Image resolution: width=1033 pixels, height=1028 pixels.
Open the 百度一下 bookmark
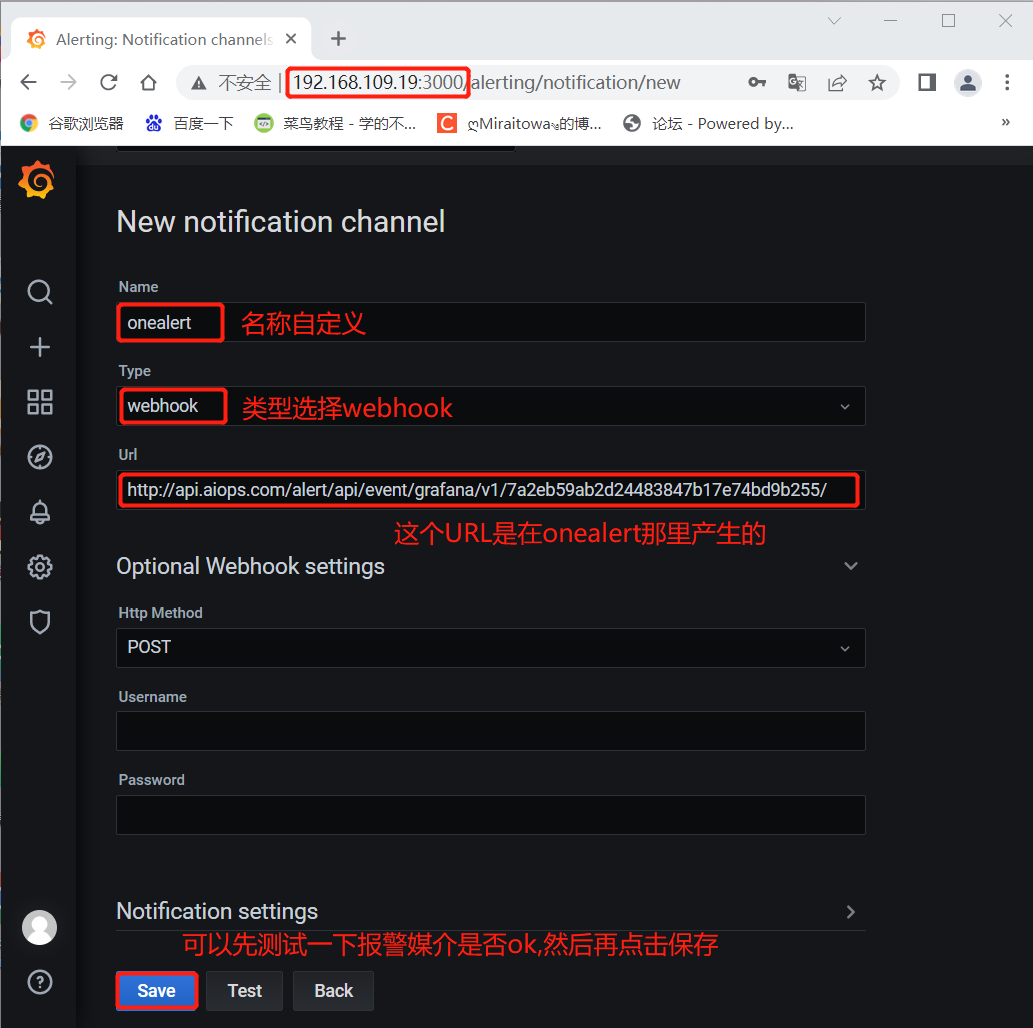190,123
